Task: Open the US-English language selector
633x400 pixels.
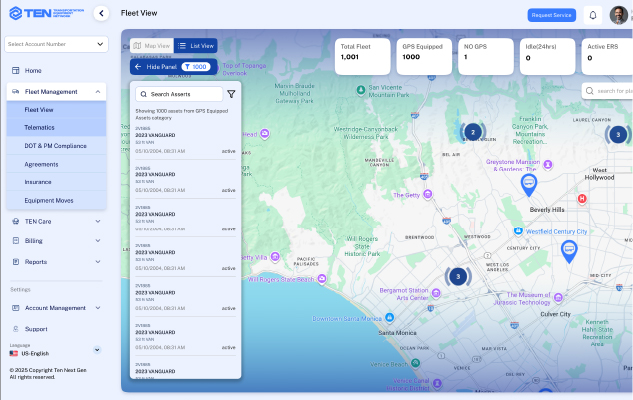Action: (97, 350)
